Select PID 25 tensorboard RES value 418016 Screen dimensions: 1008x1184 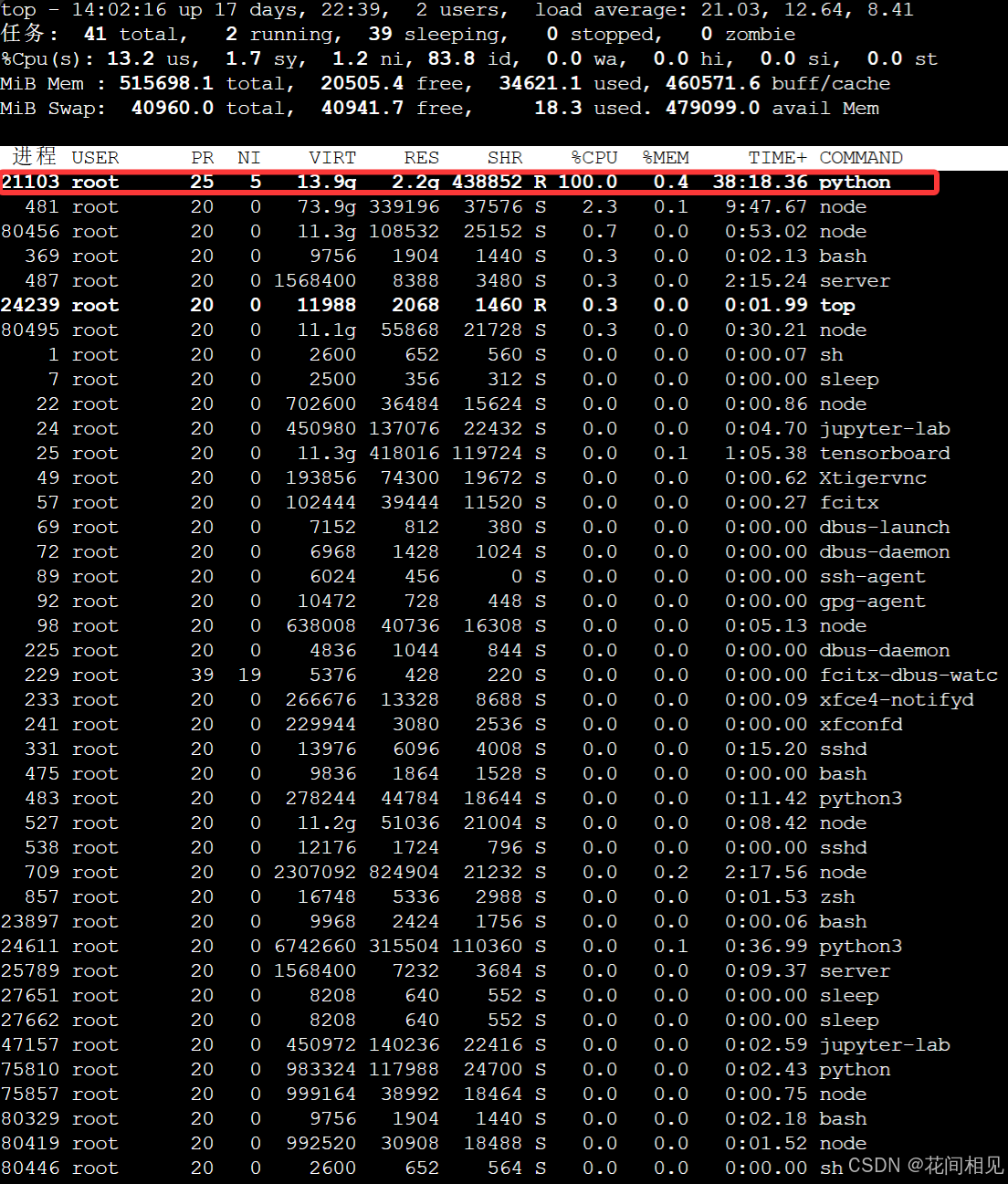404,453
